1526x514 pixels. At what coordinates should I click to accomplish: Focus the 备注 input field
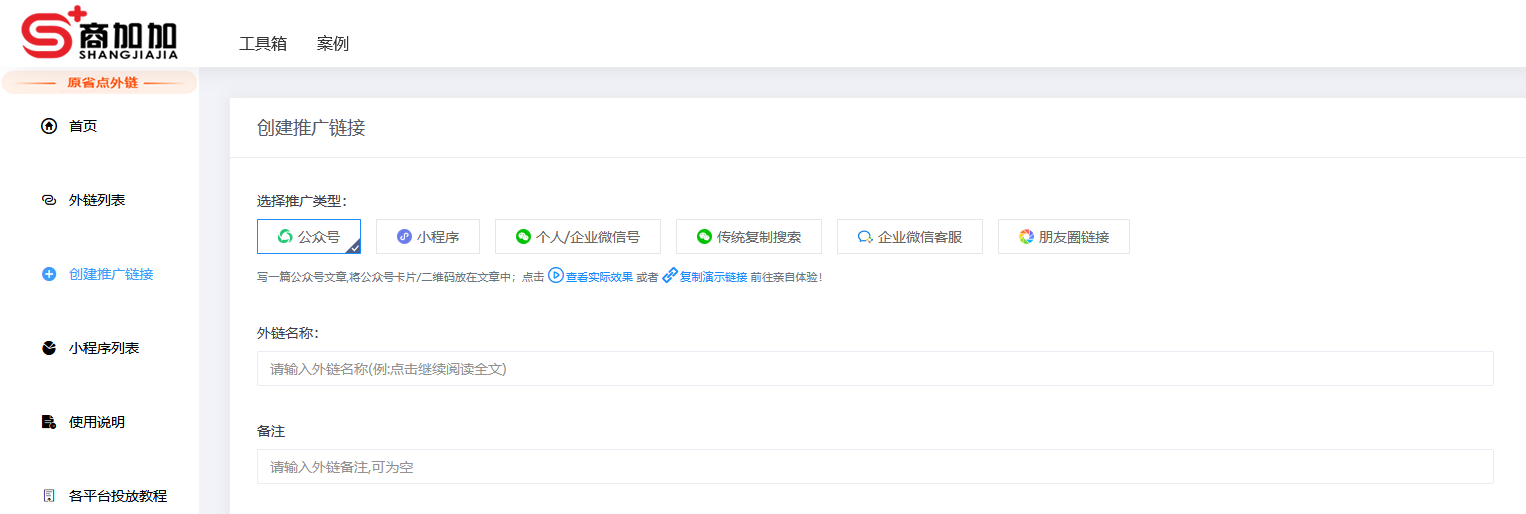pyautogui.click(x=874, y=467)
